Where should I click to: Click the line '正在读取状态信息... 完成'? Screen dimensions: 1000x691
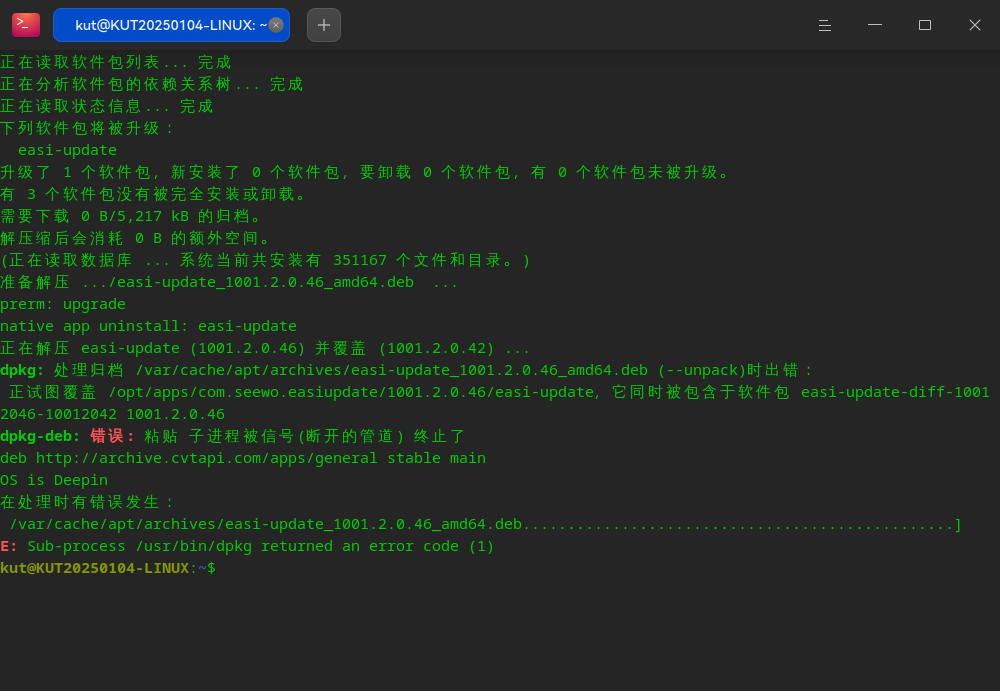[x=107, y=106]
